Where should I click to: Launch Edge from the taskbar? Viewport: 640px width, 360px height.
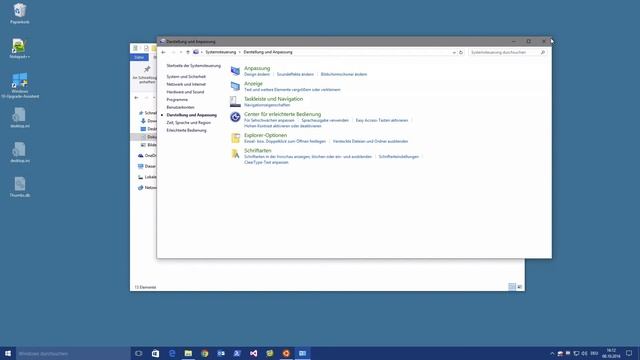(x=172, y=353)
